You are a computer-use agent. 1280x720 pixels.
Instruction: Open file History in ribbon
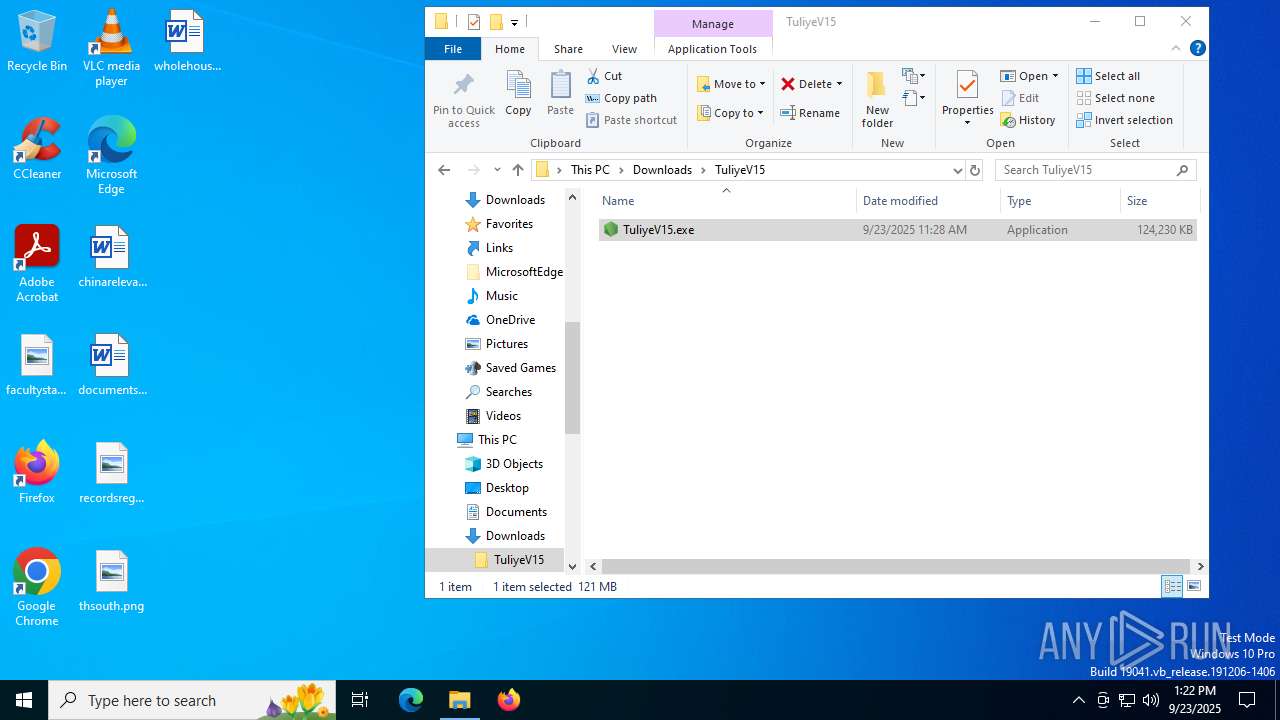(1028, 120)
